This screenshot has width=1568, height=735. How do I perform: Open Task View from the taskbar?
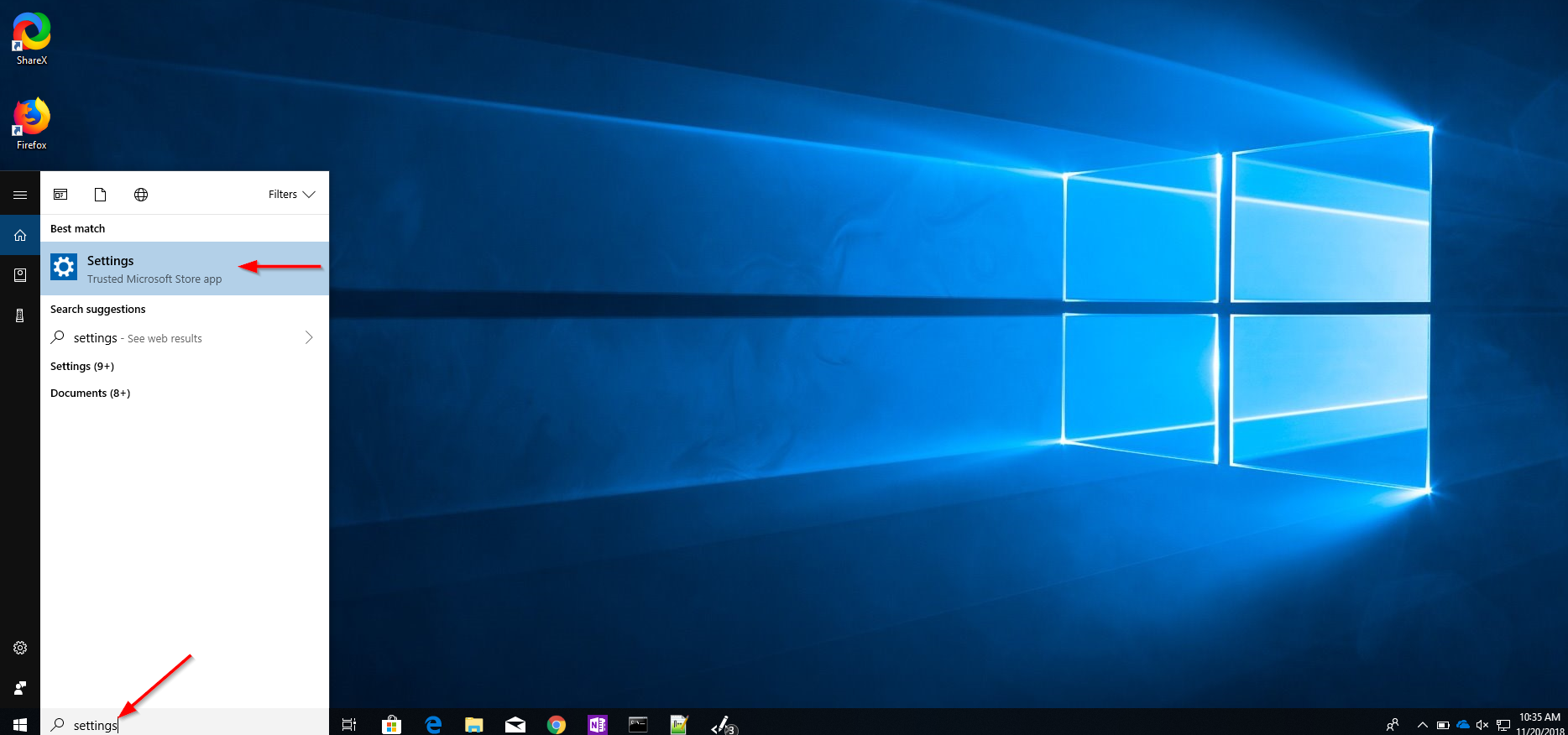[349, 724]
